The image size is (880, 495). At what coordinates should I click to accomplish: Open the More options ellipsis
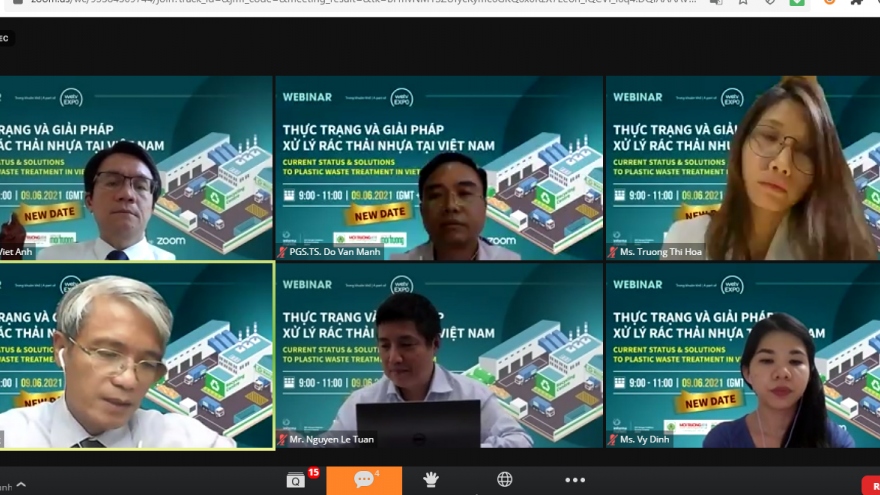pyautogui.click(x=575, y=480)
